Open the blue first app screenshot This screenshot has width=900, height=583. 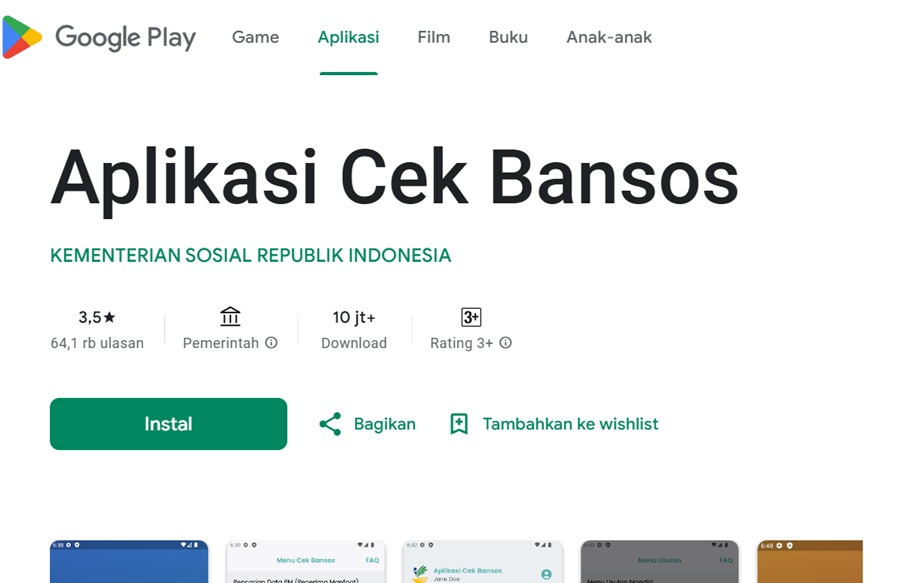click(x=129, y=561)
